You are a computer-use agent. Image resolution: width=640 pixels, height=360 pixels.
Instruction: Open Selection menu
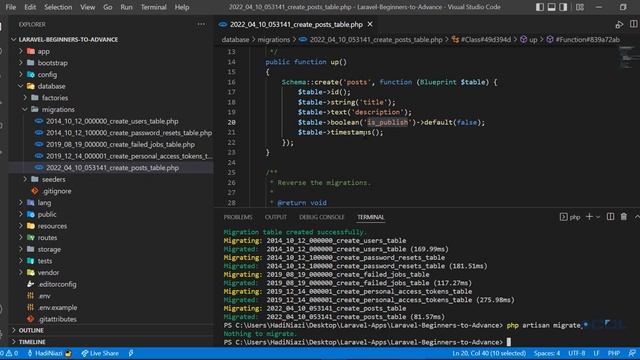pyautogui.click(x=58, y=7)
